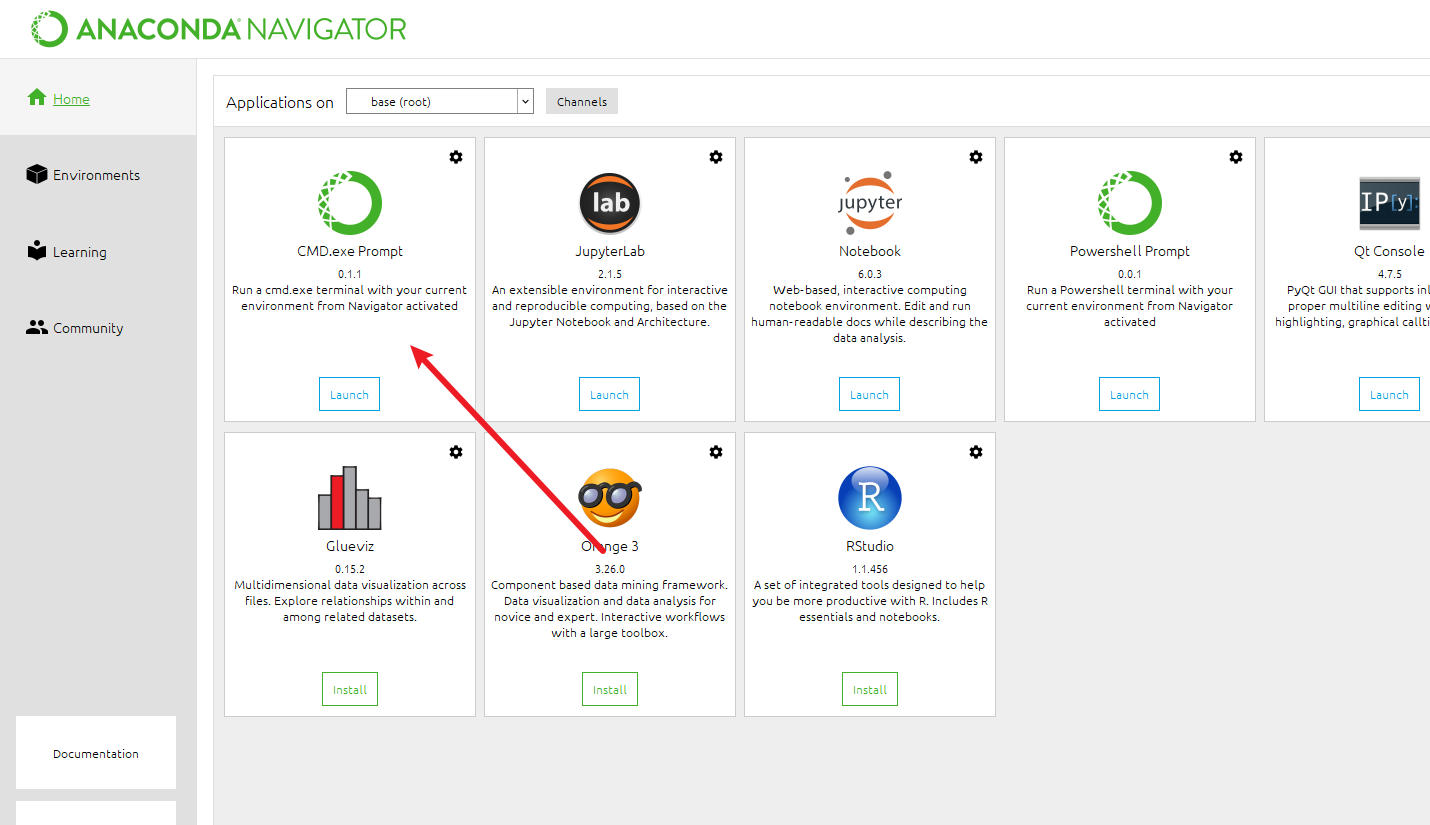Image resolution: width=1430 pixels, height=825 pixels.
Task: Click the CMD.exe Prompt application icon
Action: tap(350, 203)
